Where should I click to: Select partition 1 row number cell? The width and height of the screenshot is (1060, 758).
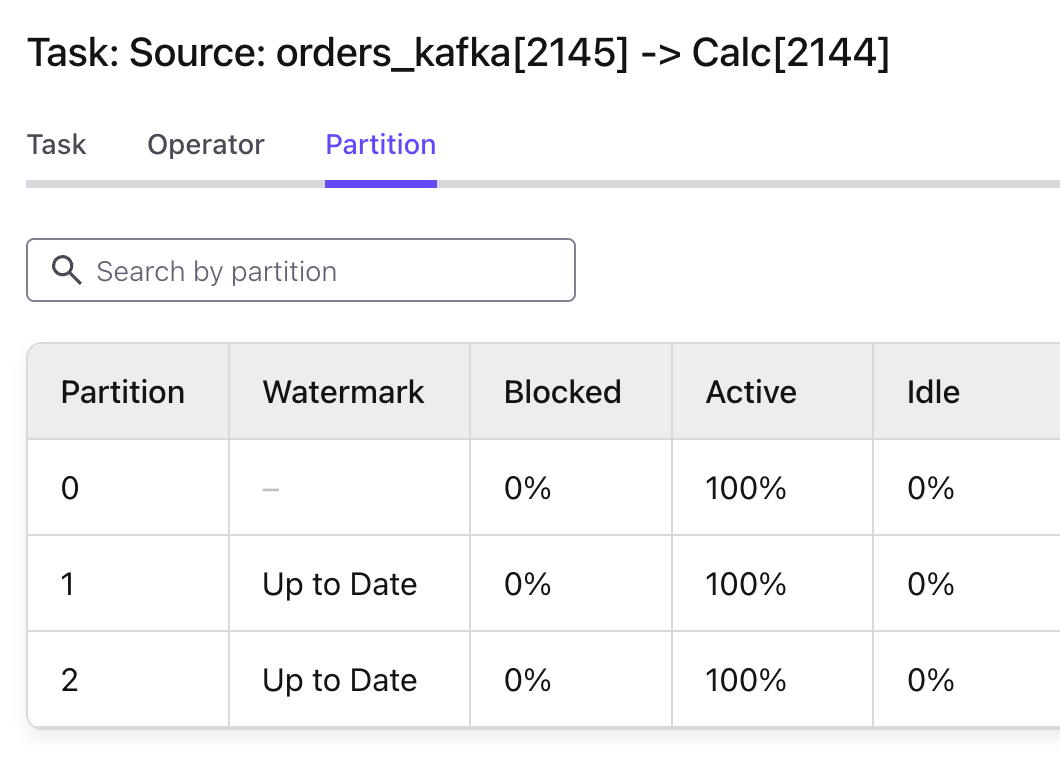click(68, 584)
